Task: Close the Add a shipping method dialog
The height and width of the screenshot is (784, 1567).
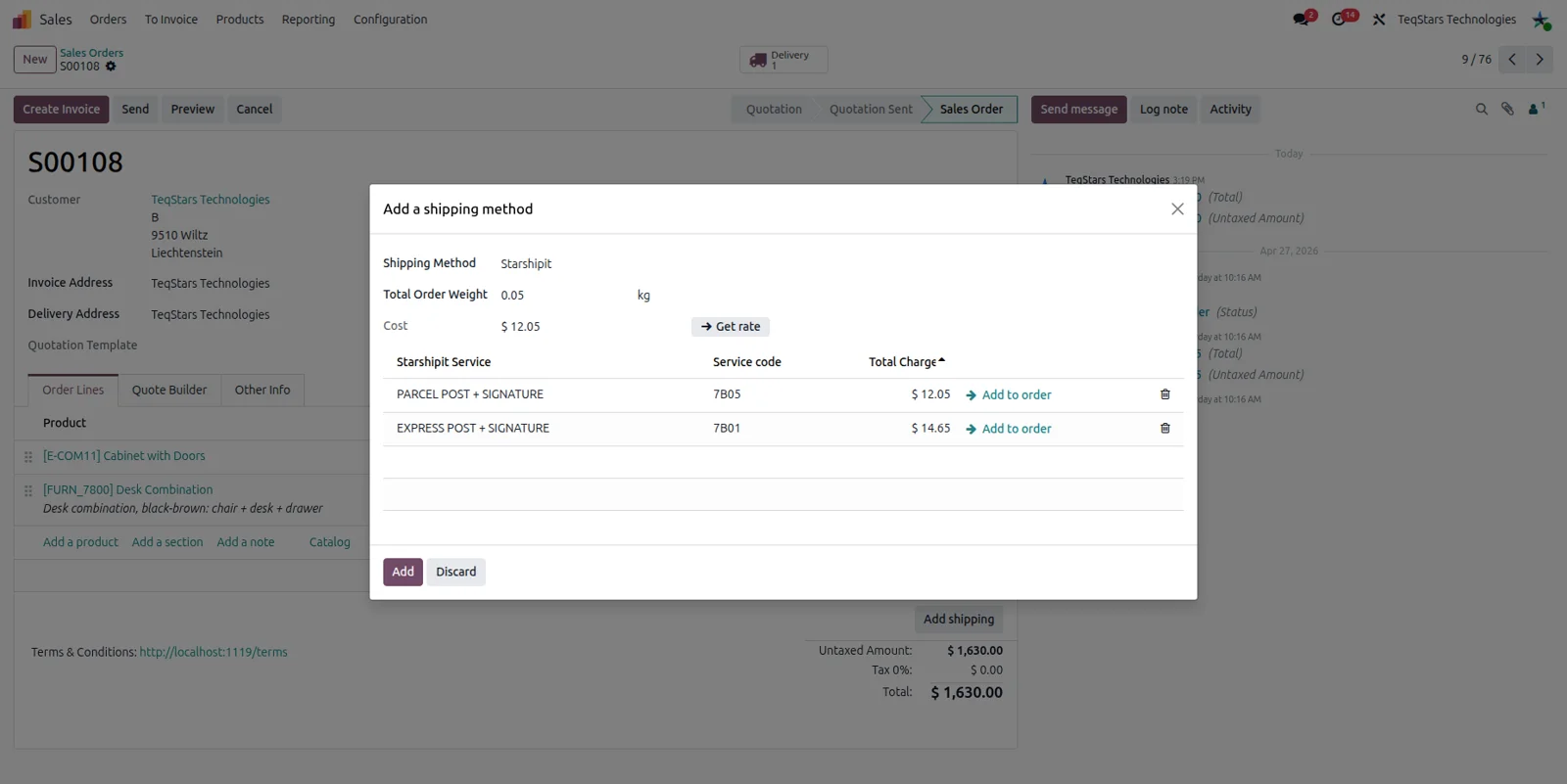Action: tap(1177, 209)
